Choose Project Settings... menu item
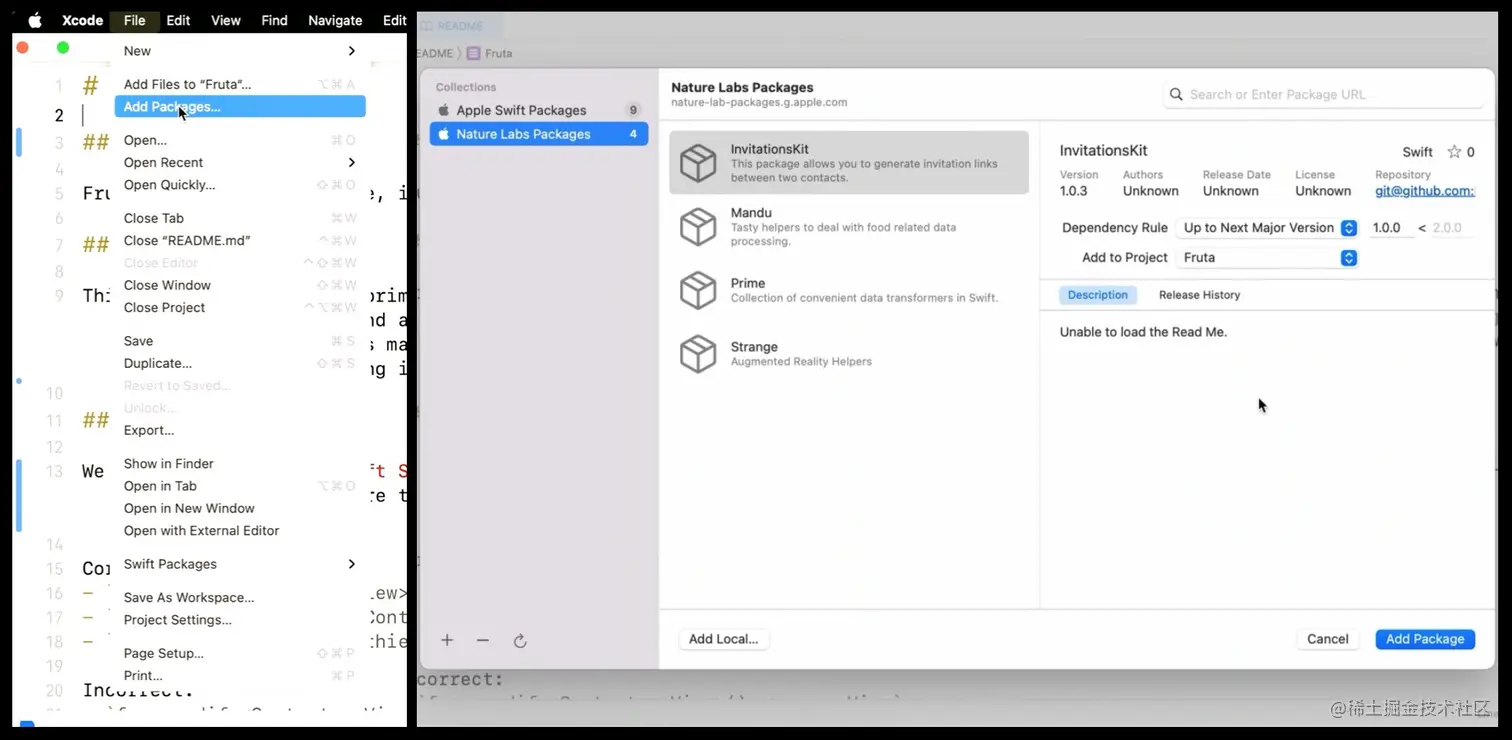 pos(240,620)
